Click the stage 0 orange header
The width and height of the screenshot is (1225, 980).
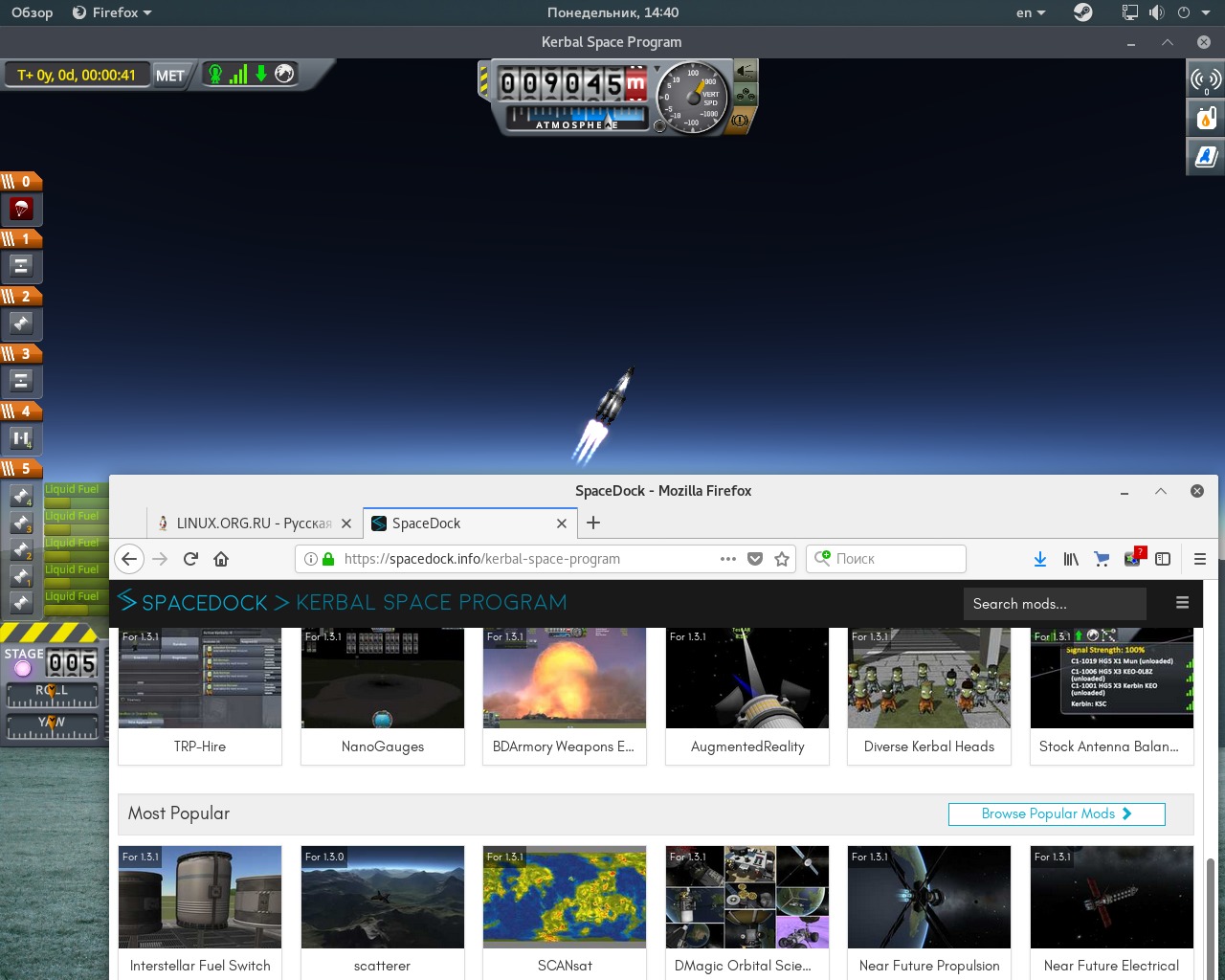pyautogui.click(x=21, y=182)
